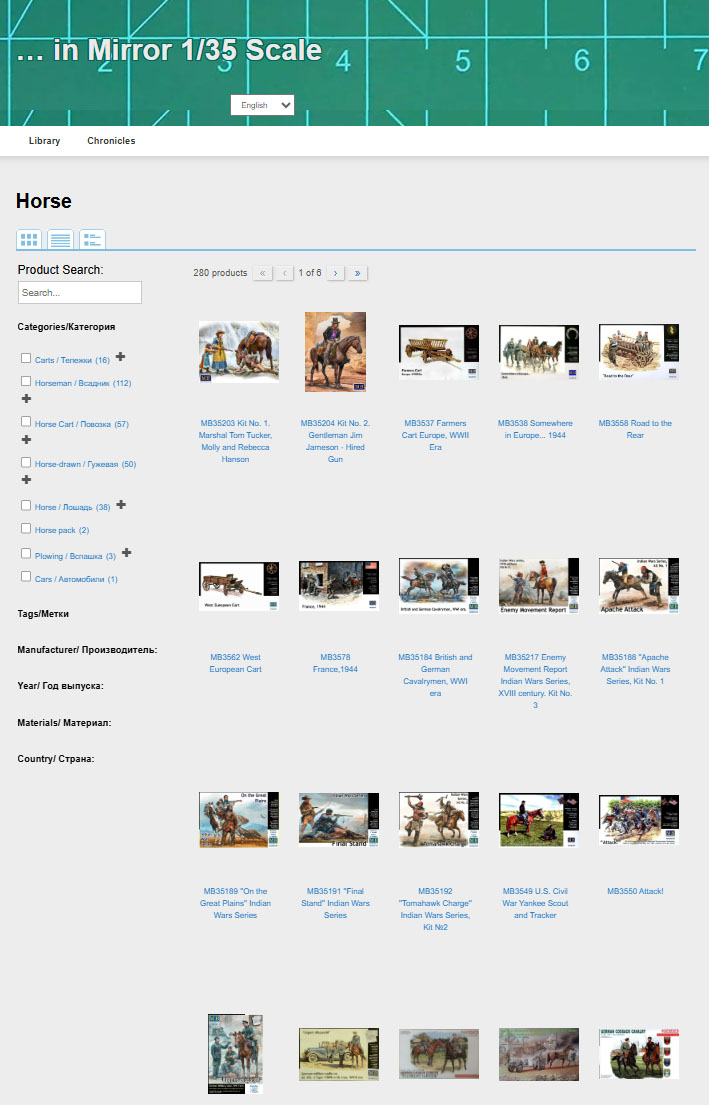Switch to detailed list view with thumbnails
This screenshot has height=1105, width=709.
92,240
